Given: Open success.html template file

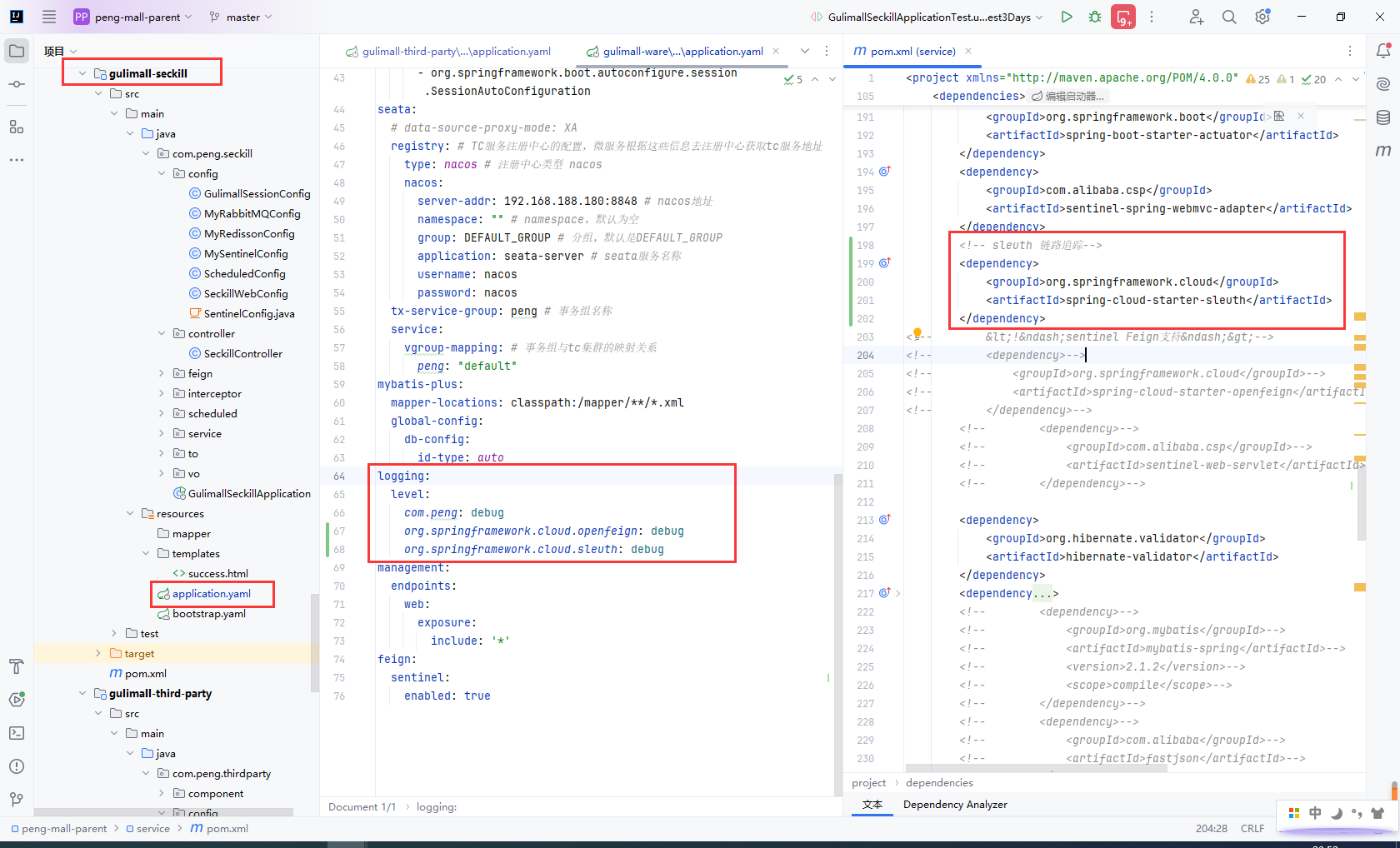Looking at the screenshot, I should coord(217,573).
